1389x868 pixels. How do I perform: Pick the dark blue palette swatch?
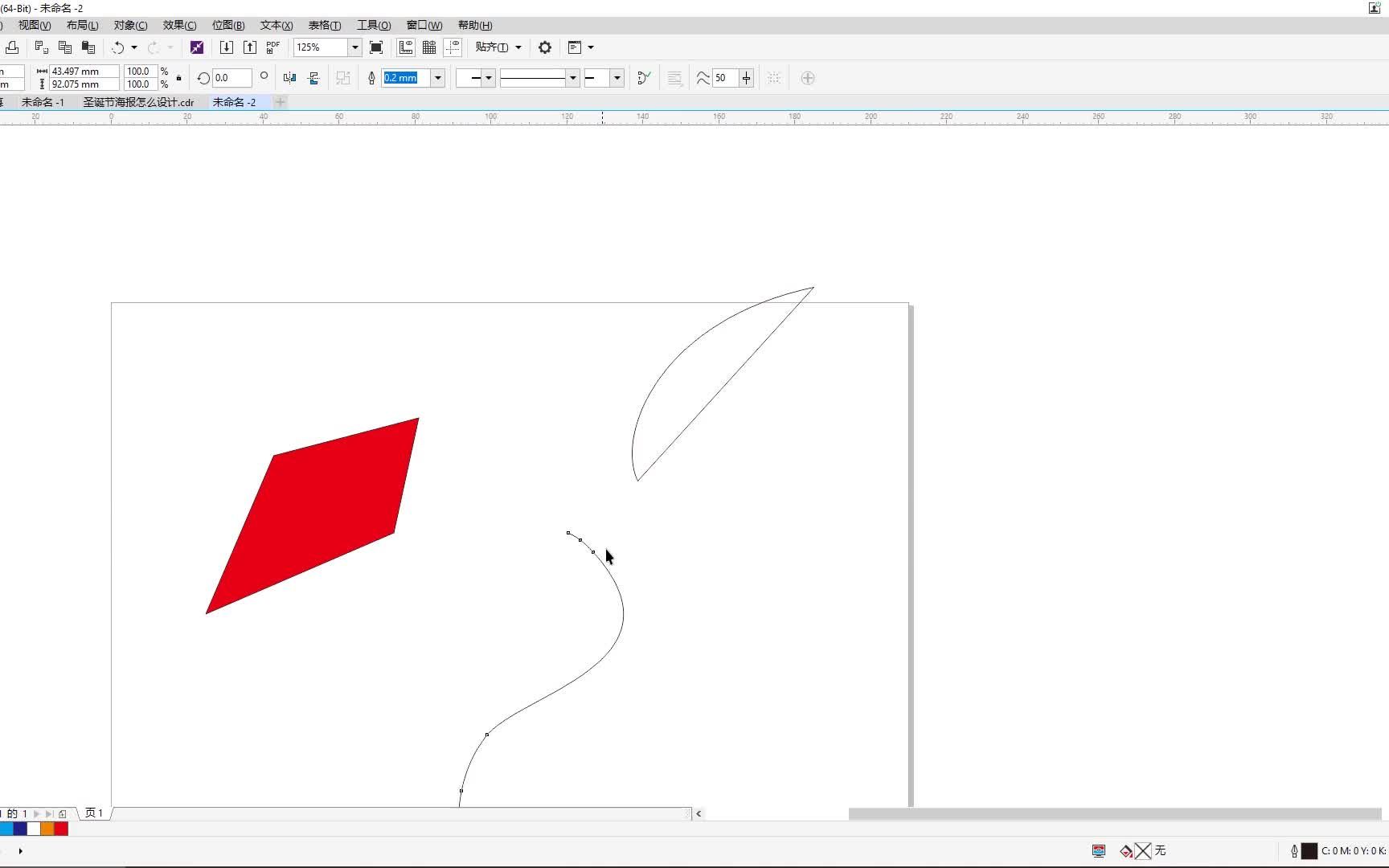tap(20, 829)
